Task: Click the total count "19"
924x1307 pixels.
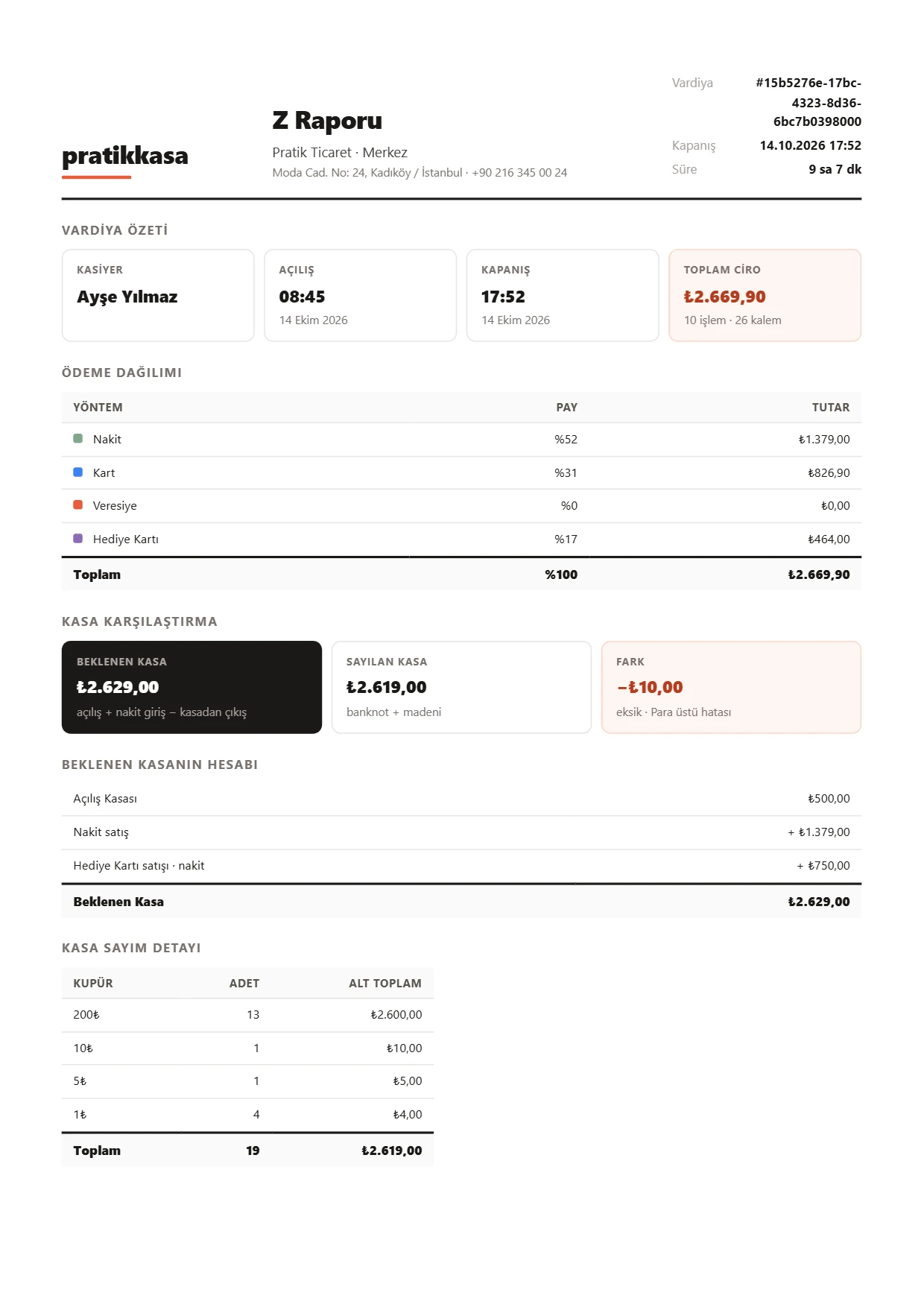Action: (x=253, y=1151)
